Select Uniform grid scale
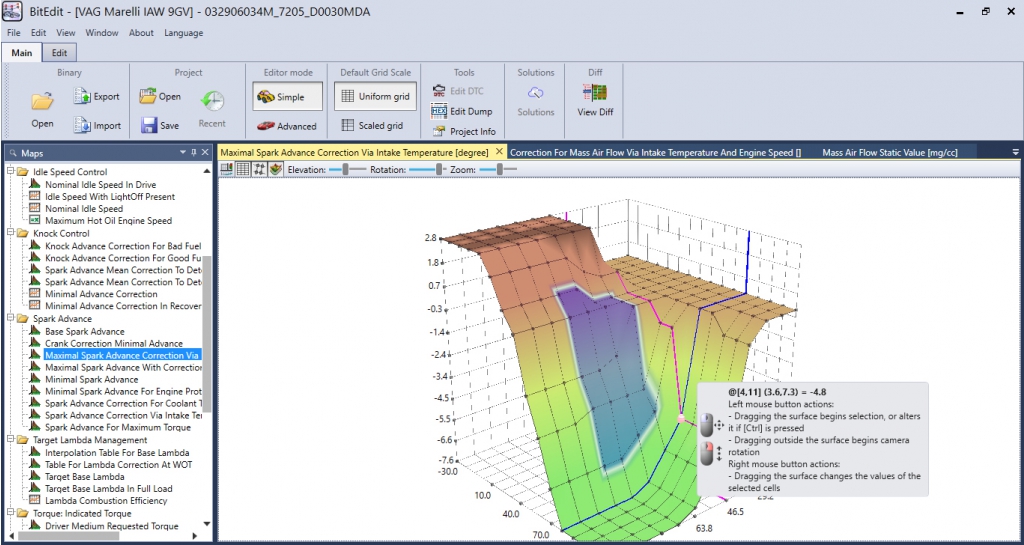This screenshot has width=1024, height=545. (x=376, y=97)
